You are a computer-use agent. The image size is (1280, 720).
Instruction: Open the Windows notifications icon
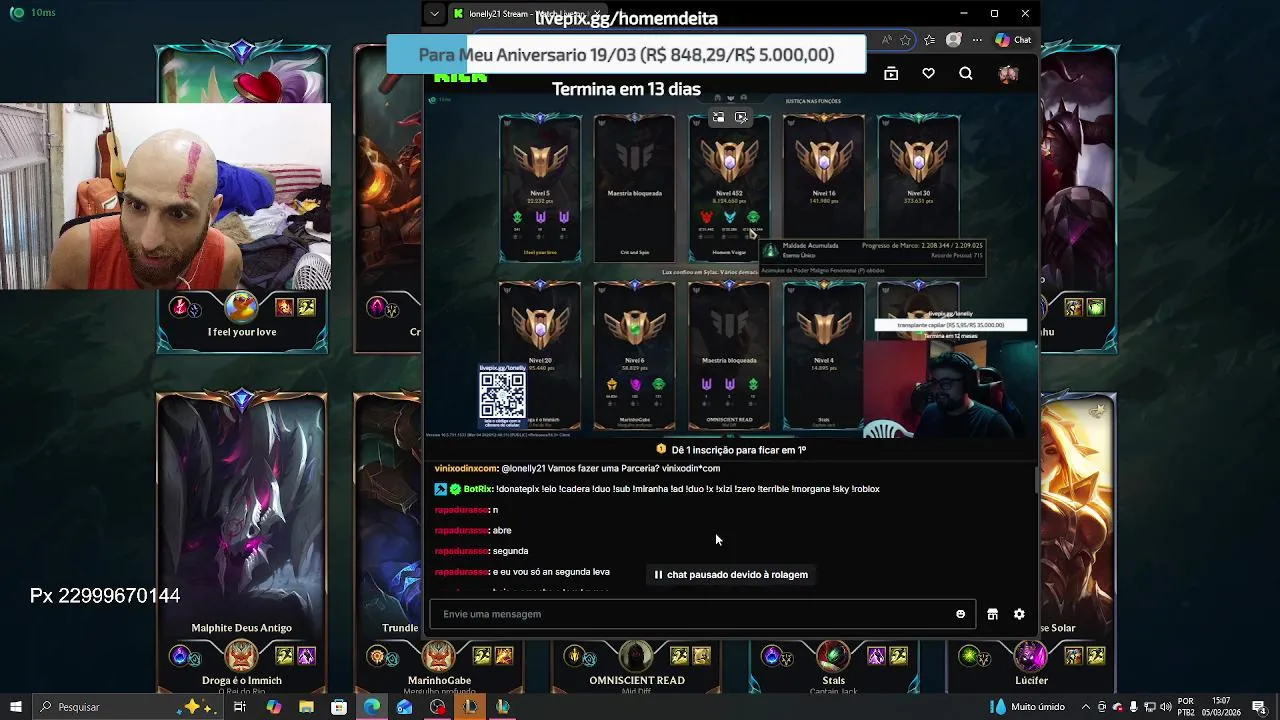(1259, 707)
